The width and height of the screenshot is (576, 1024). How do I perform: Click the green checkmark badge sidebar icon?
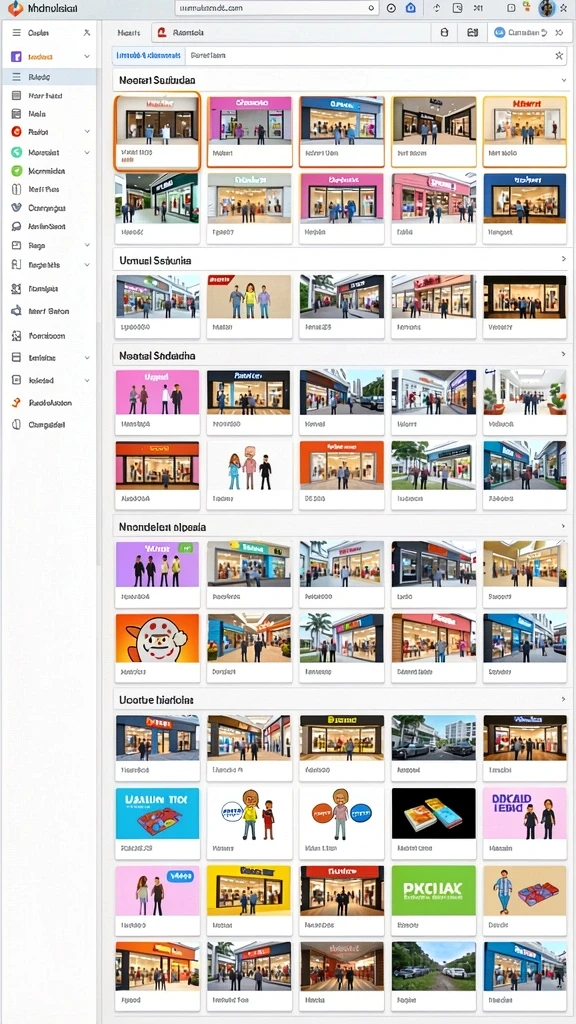(x=16, y=171)
